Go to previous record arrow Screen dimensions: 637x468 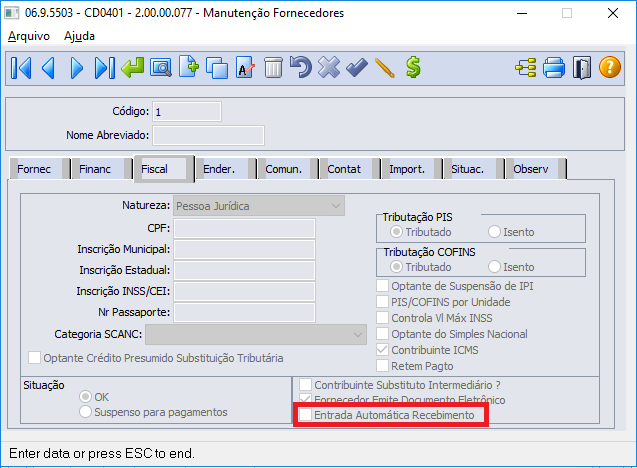48,68
